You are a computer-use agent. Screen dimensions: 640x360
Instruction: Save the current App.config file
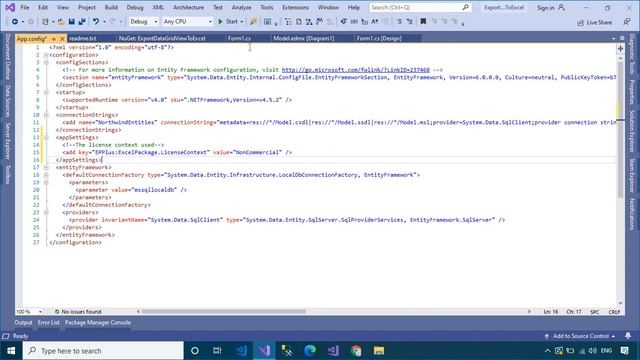71,22
